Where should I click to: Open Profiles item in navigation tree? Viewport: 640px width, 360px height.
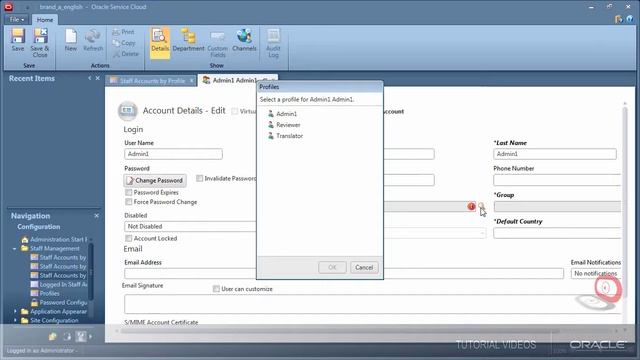point(45,293)
